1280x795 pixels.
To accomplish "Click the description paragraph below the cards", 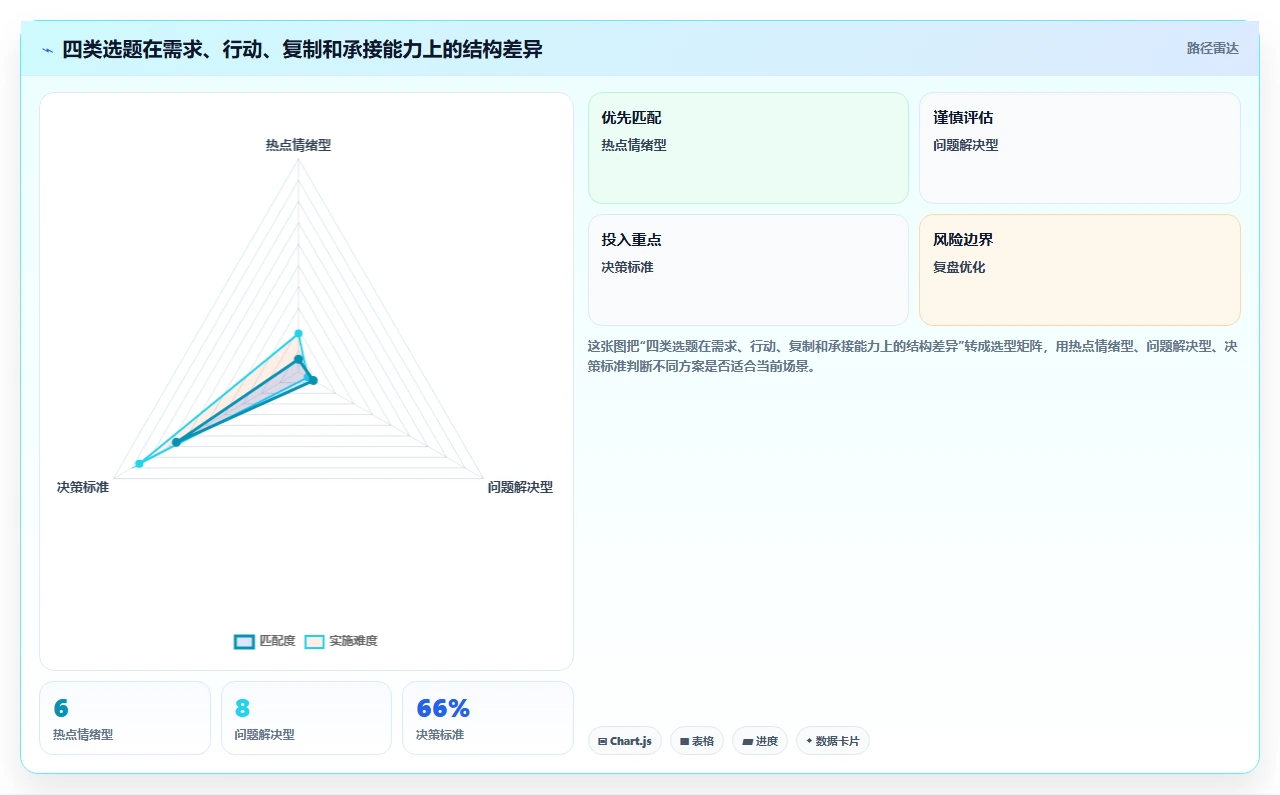I will pos(913,356).
